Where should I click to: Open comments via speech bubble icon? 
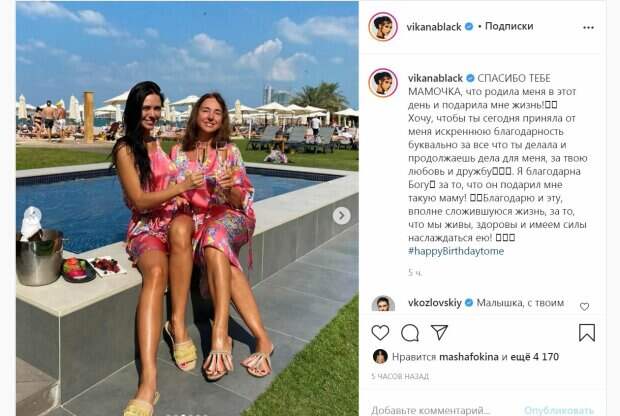pos(410,333)
